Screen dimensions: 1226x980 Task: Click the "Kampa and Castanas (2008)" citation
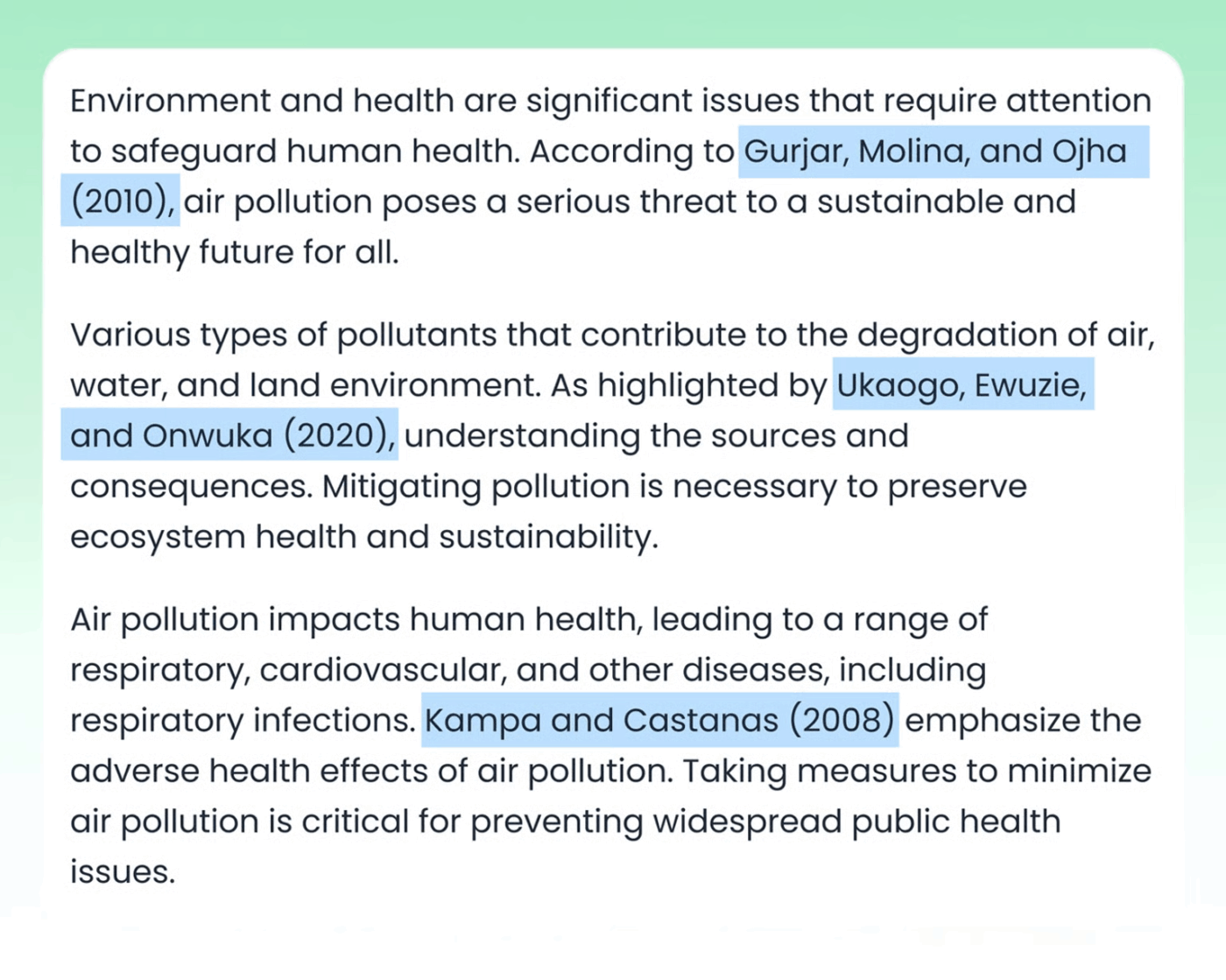tap(659, 721)
